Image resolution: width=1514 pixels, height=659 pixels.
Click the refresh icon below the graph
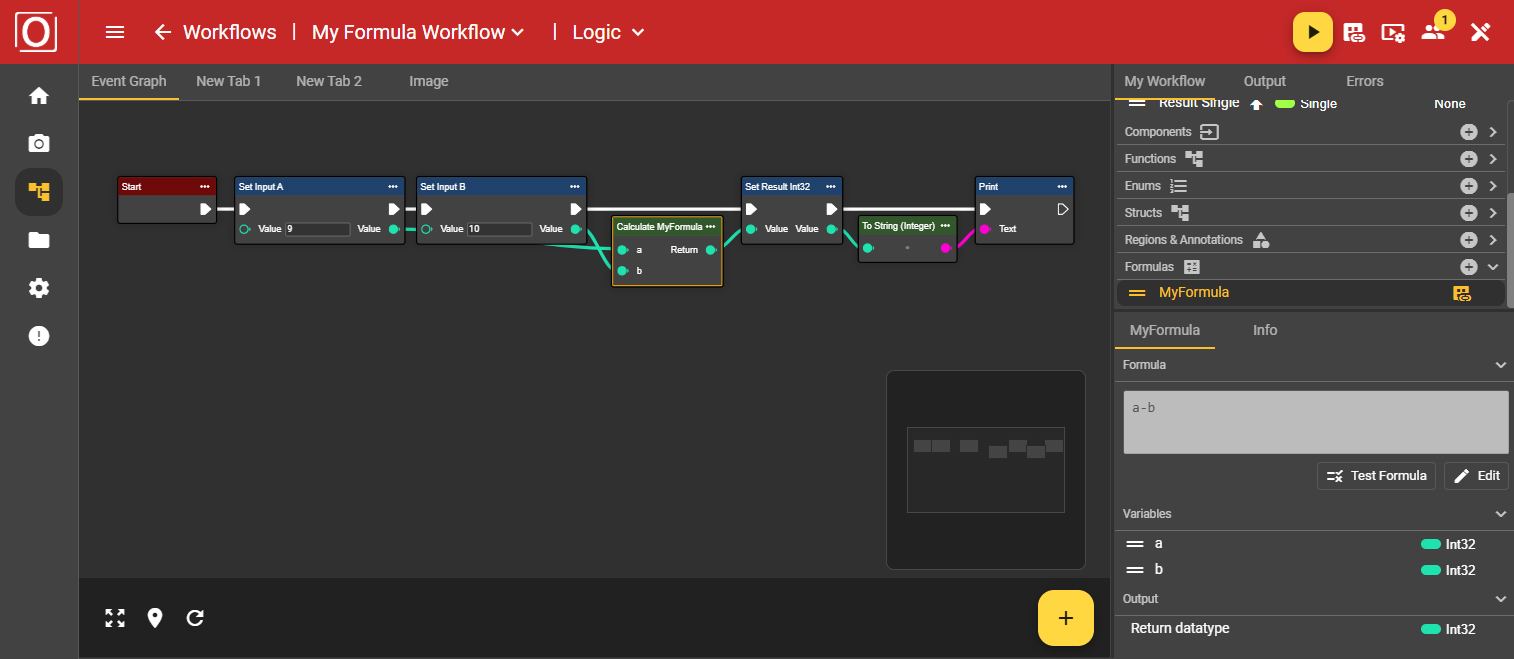point(195,618)
